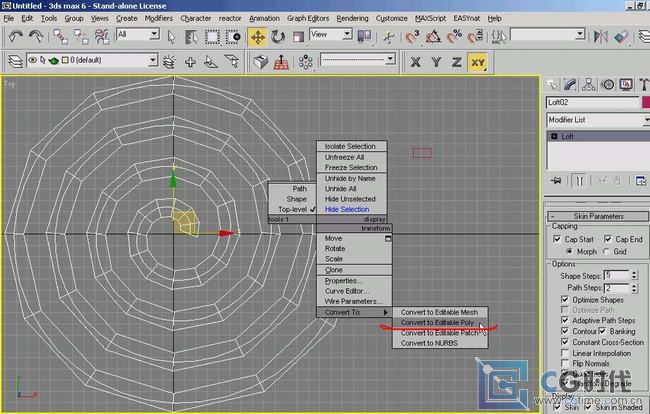
Task: Select the Morph capping radio button
Action: tap(570, 252)
